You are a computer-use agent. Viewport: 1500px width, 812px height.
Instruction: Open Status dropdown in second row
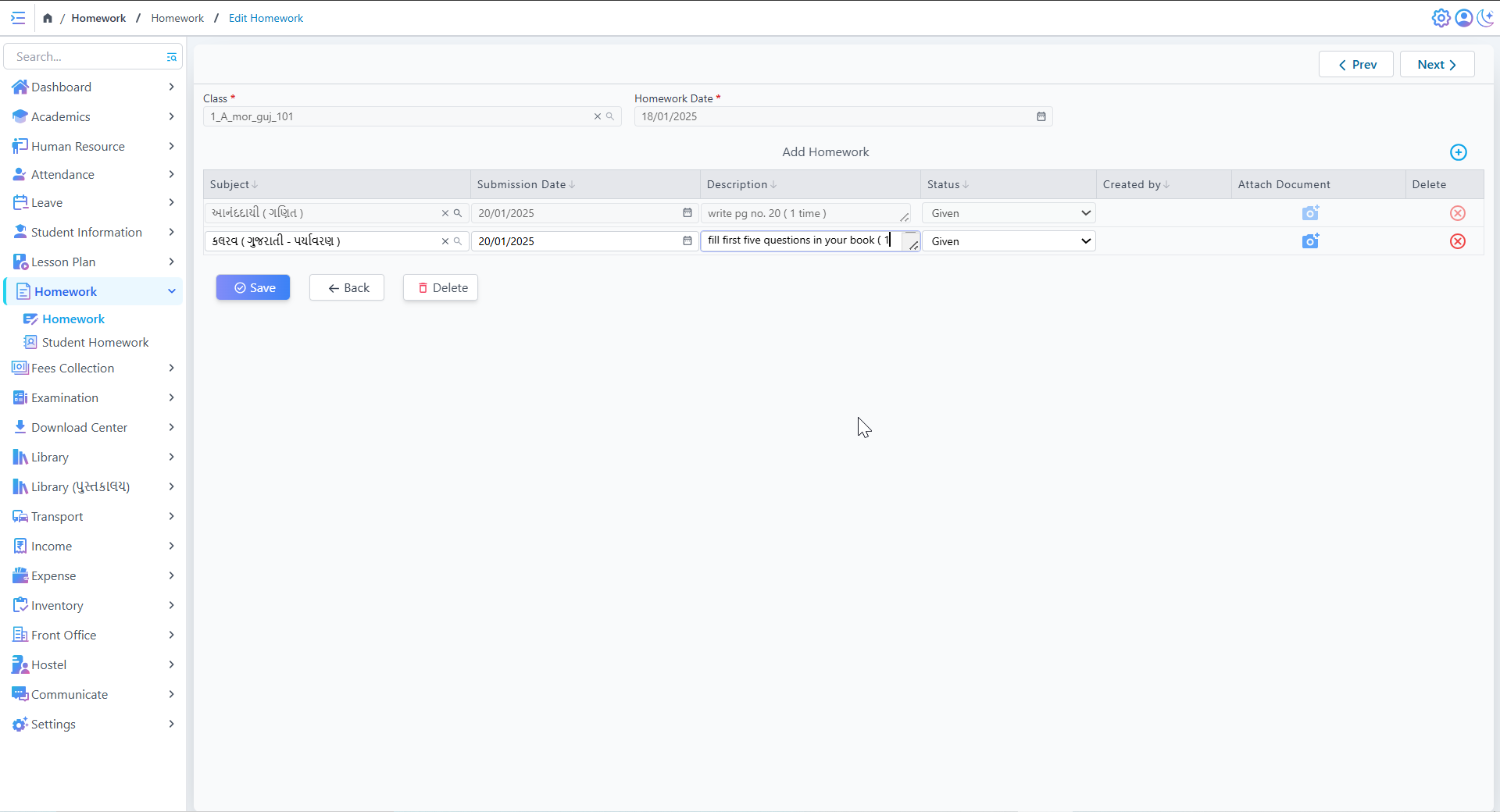point(1008,241)
